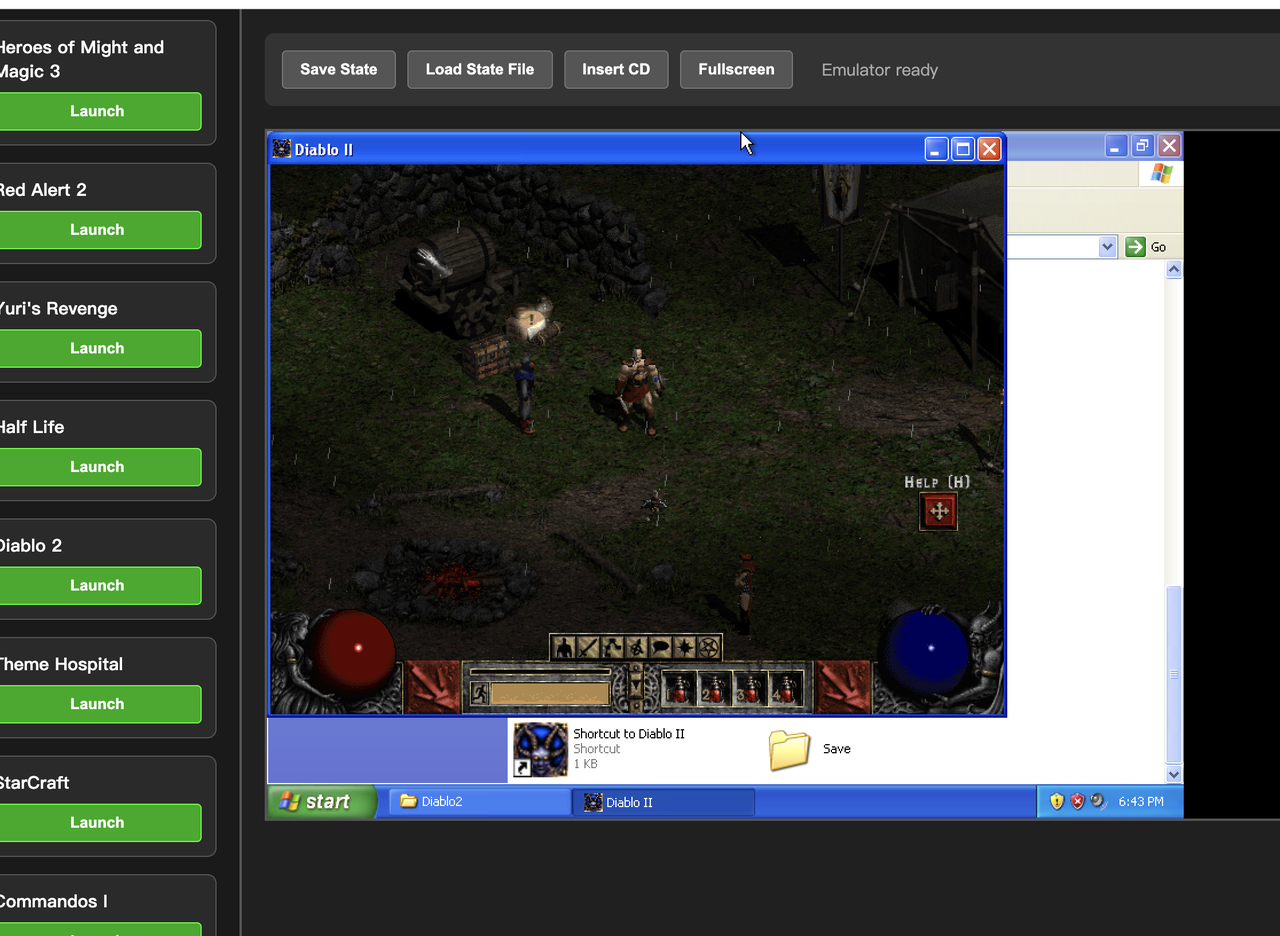Expand the Explorer address bar dropdown
The width and height of the screenshot is (1280, 936).
[1107, 247]
